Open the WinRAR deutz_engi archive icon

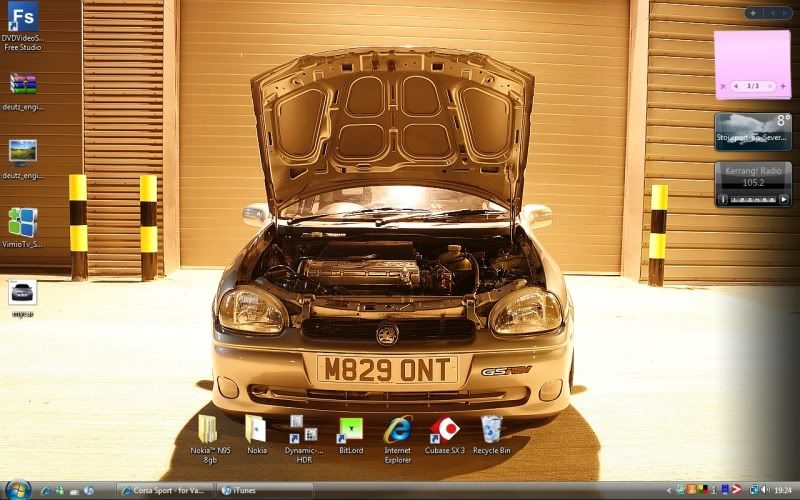pos(22,85)
